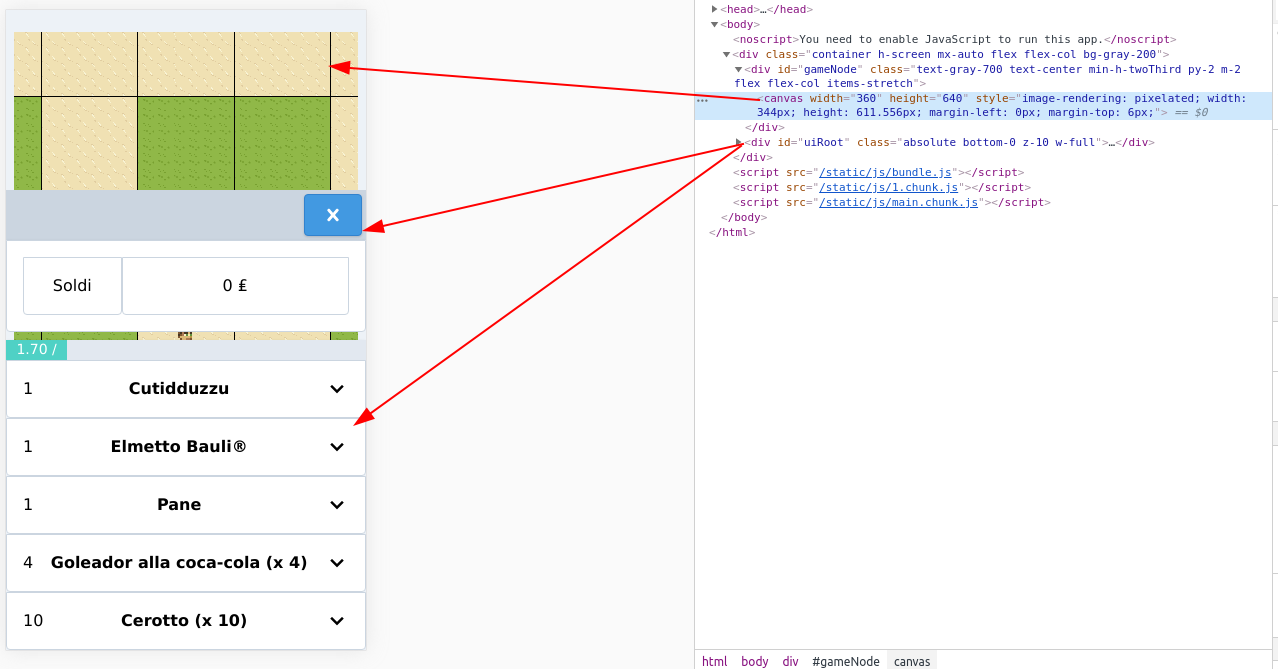The height and width of the screenshot is (669, 1278).
Task: Click the Elmetto Bauli® item name
Action: point(179,447)
